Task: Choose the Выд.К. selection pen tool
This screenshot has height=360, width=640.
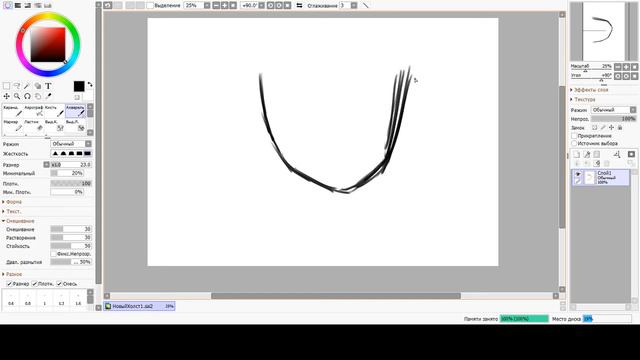Action: point(55,125)
